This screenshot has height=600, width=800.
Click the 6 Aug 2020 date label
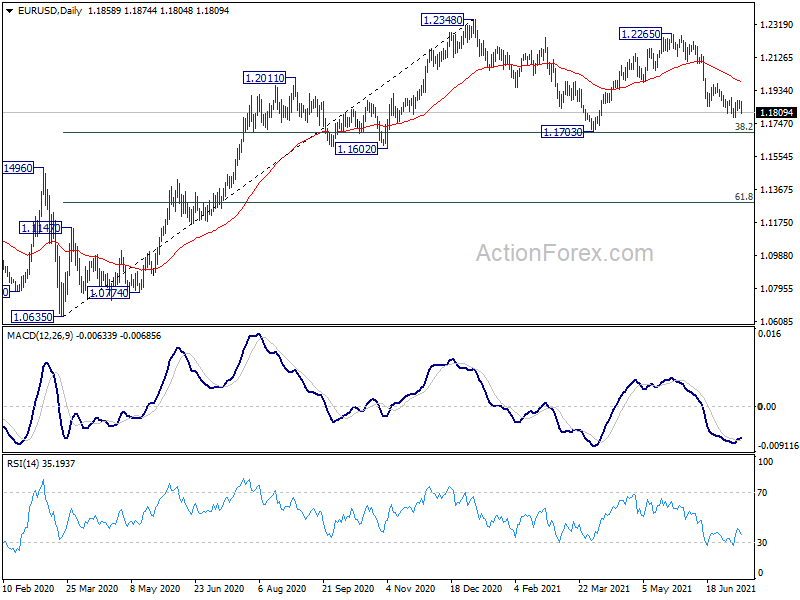tap(282, 589)
